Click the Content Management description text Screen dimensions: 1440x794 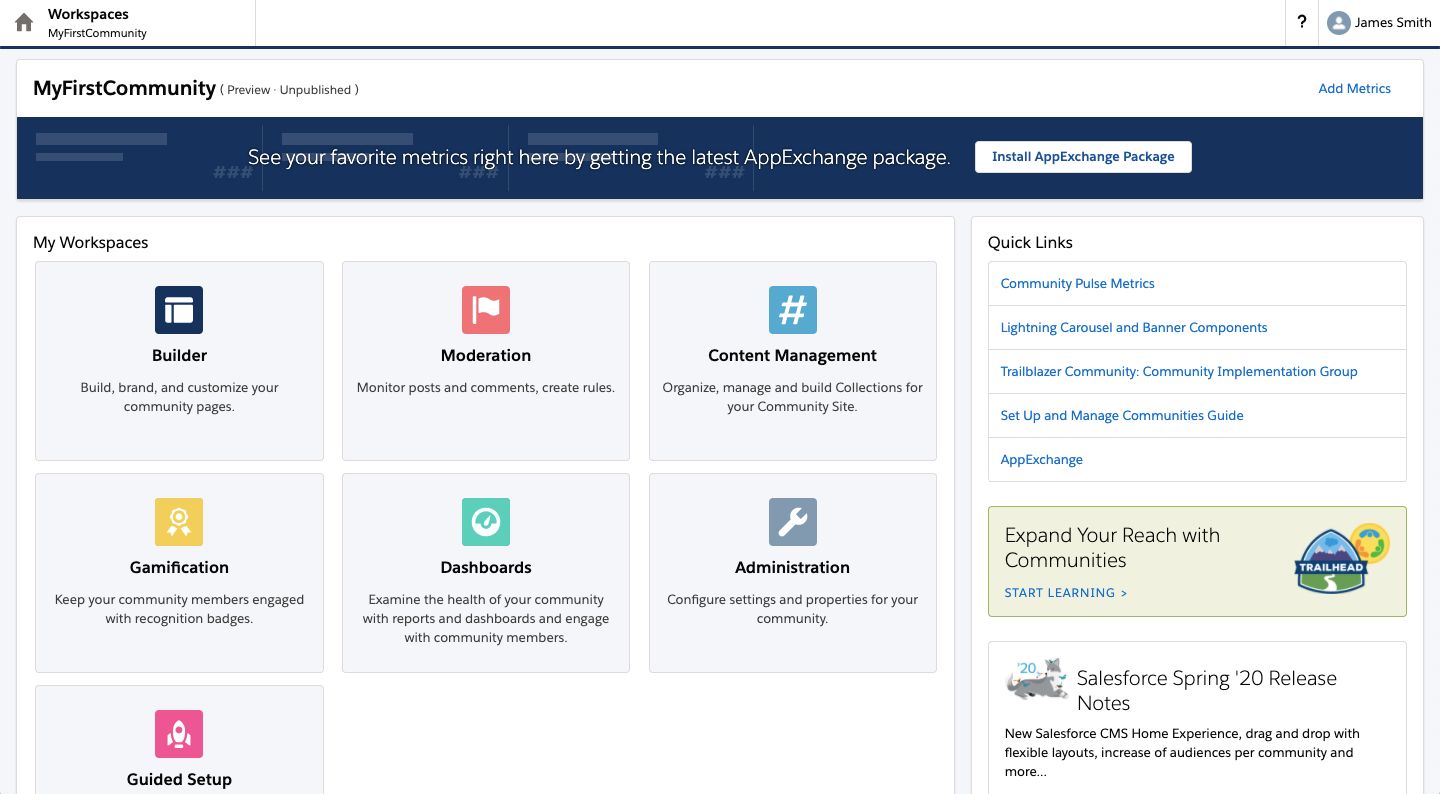tap(793, 397)
